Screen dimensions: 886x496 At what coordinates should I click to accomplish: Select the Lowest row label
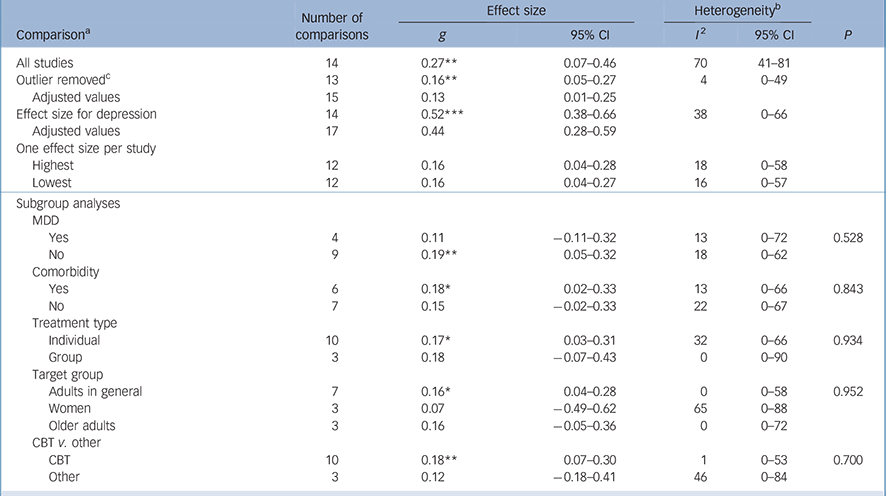(53, 182)
